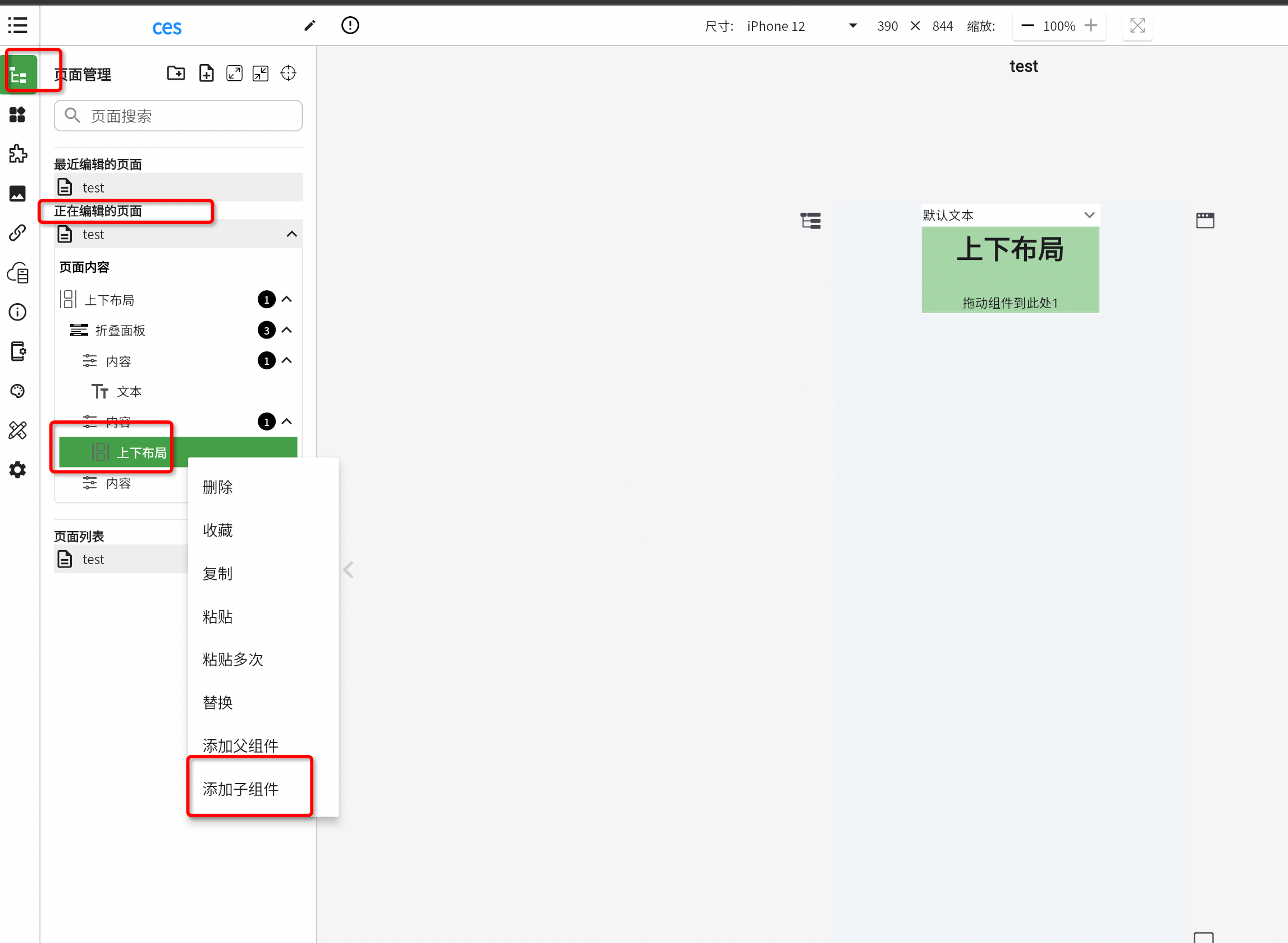Open test under 最近编辑的页面

(x=178, y=187)
